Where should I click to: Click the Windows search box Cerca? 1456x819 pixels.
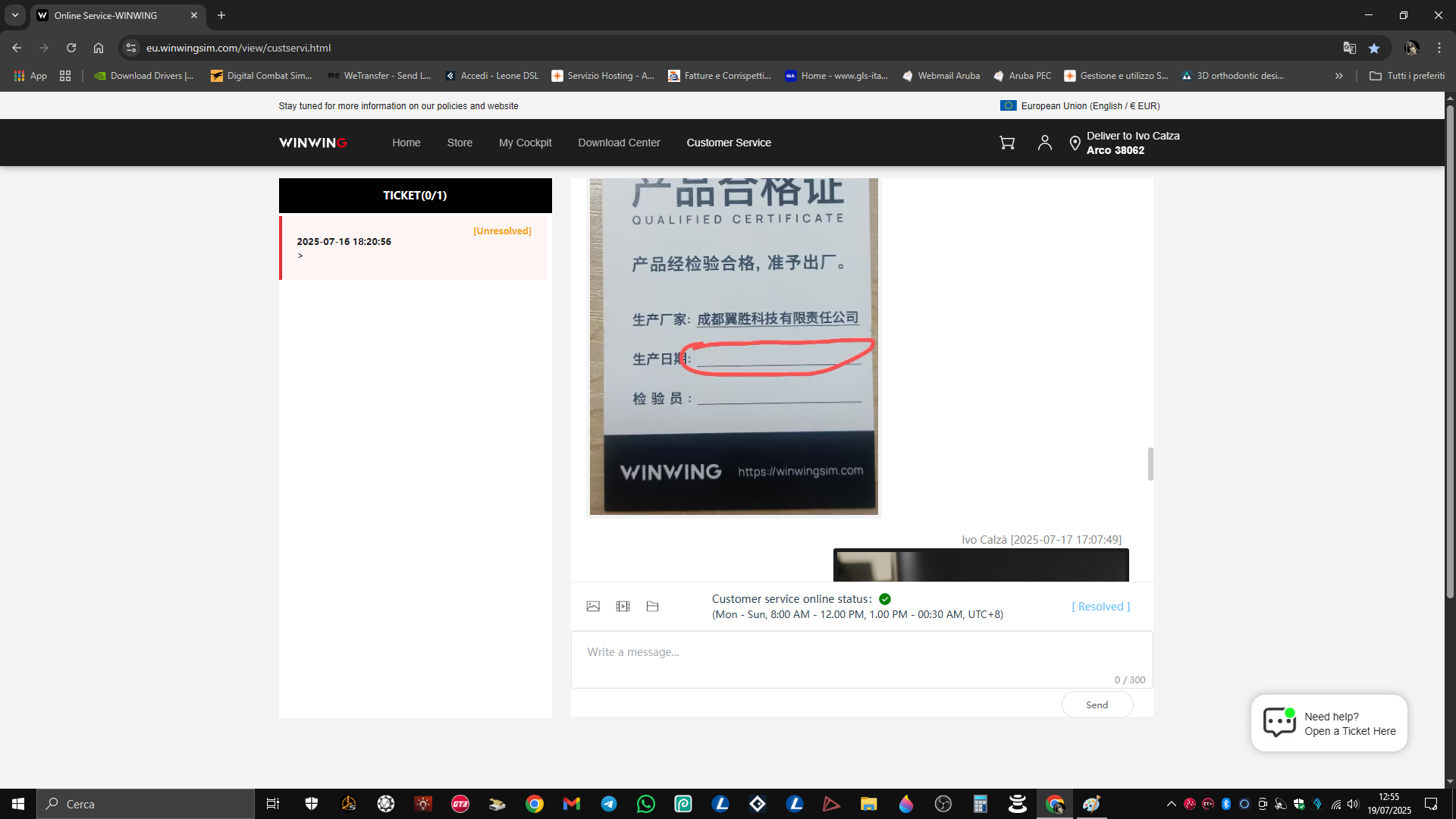[x=146, y=804]
